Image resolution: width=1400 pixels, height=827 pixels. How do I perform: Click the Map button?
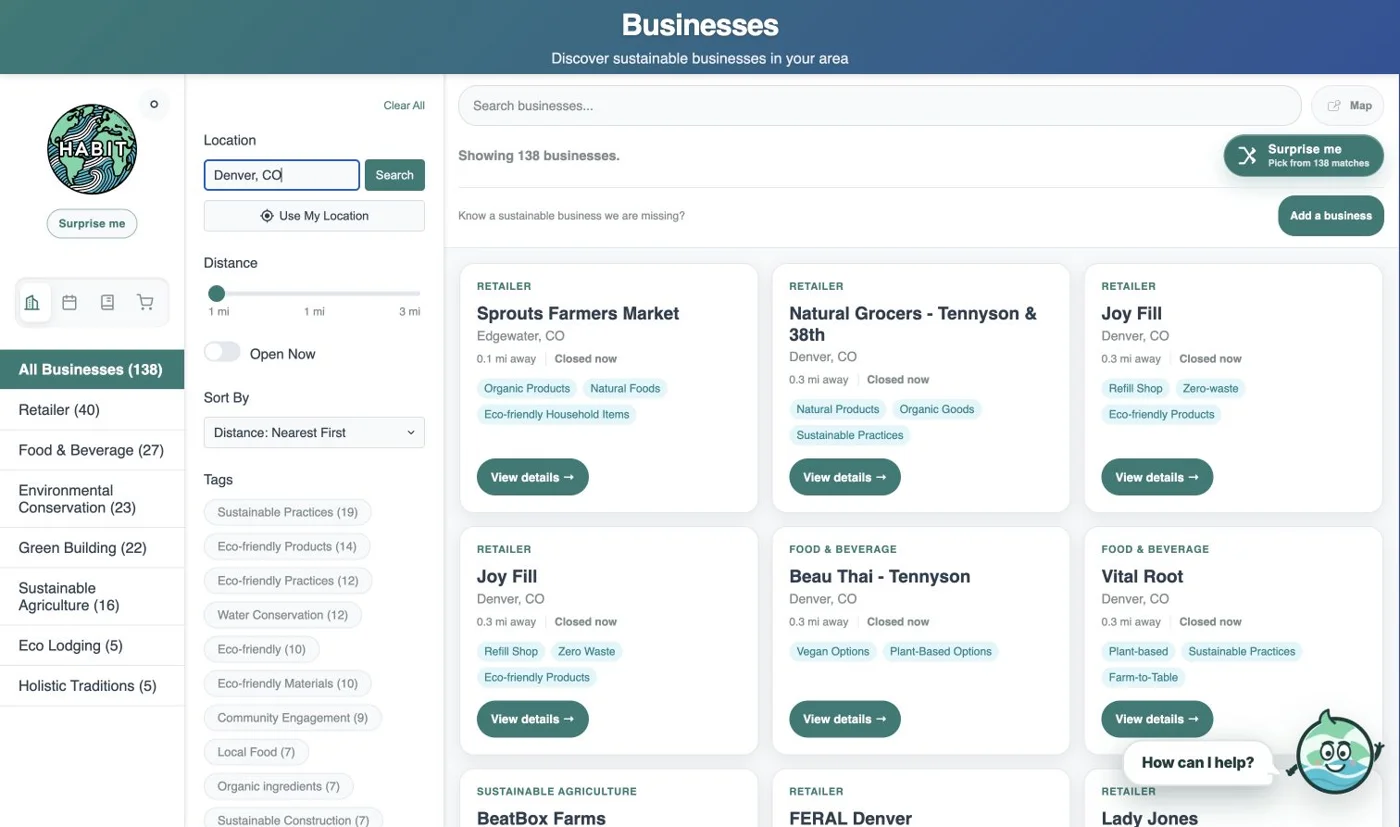pos(1348,105)
